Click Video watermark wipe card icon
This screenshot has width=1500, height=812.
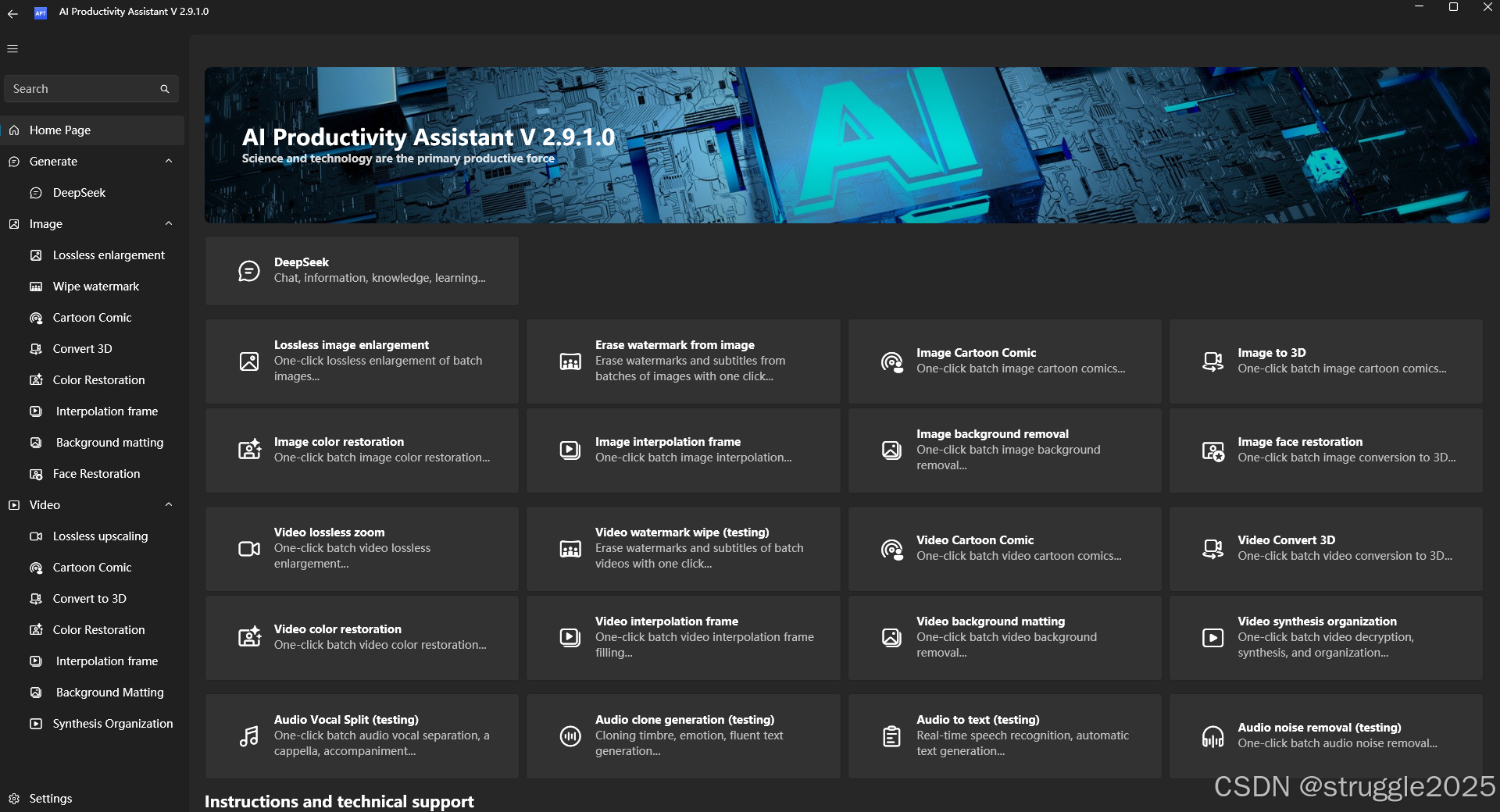tap(570, 550)
